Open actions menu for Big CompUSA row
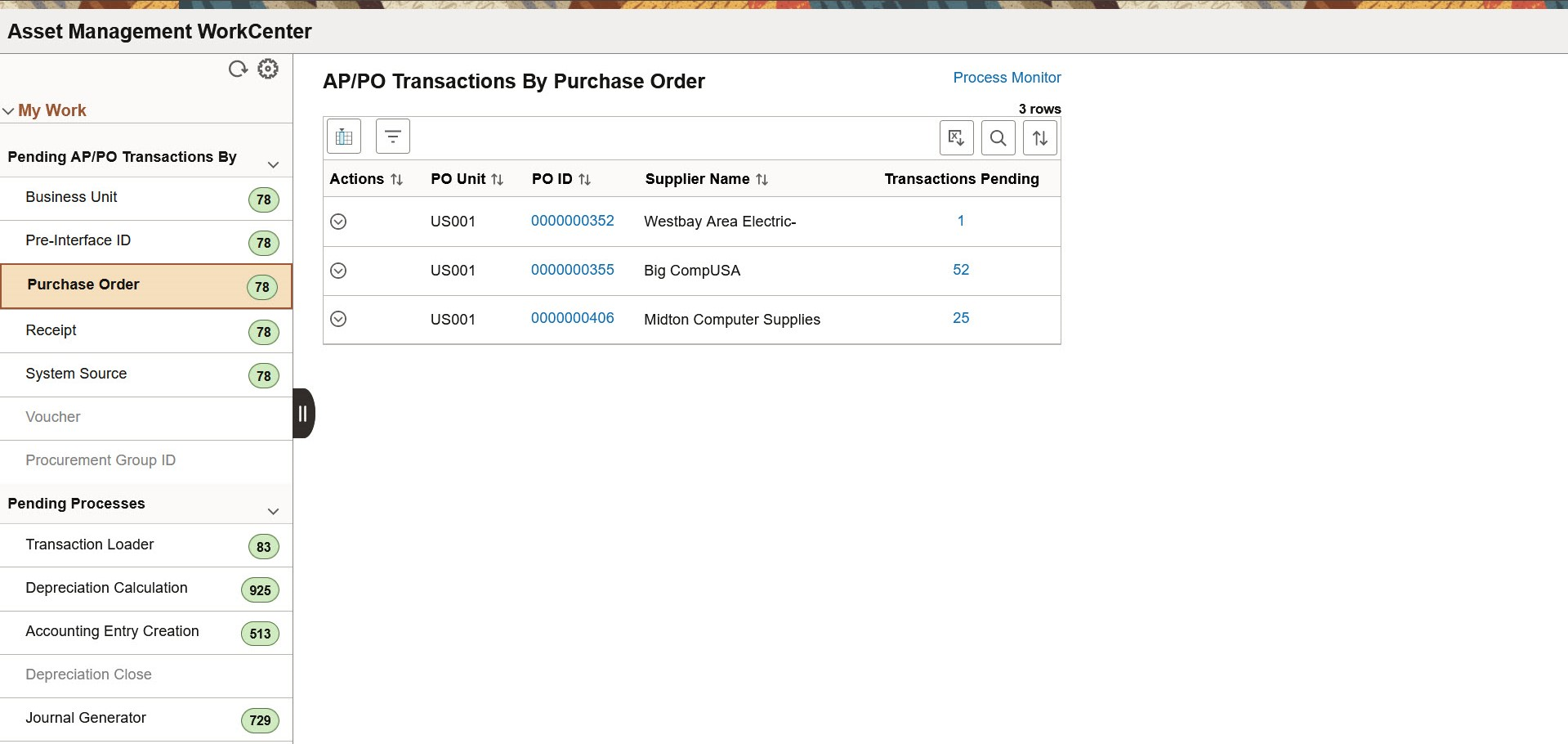 pyautogui.click(x=338, y=271)
